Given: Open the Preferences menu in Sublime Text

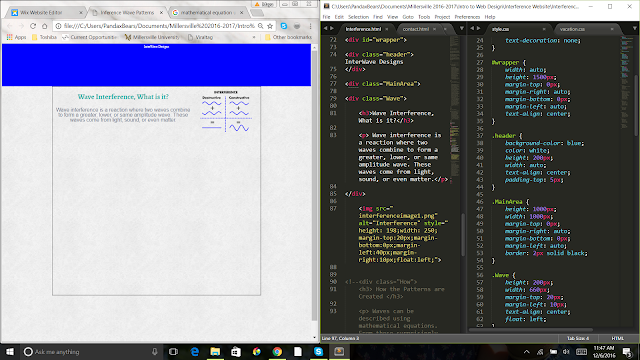Looking at the screenshot, I should 467,17.
